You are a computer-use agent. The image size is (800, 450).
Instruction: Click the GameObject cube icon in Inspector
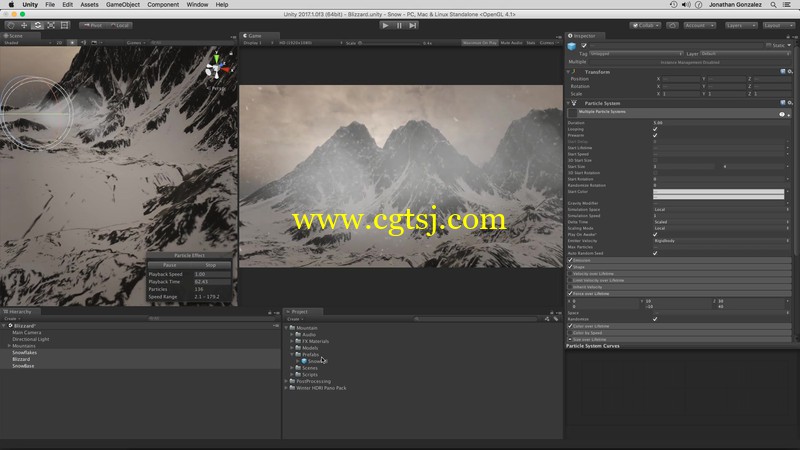pyautogui.click(x=572, y=46)
